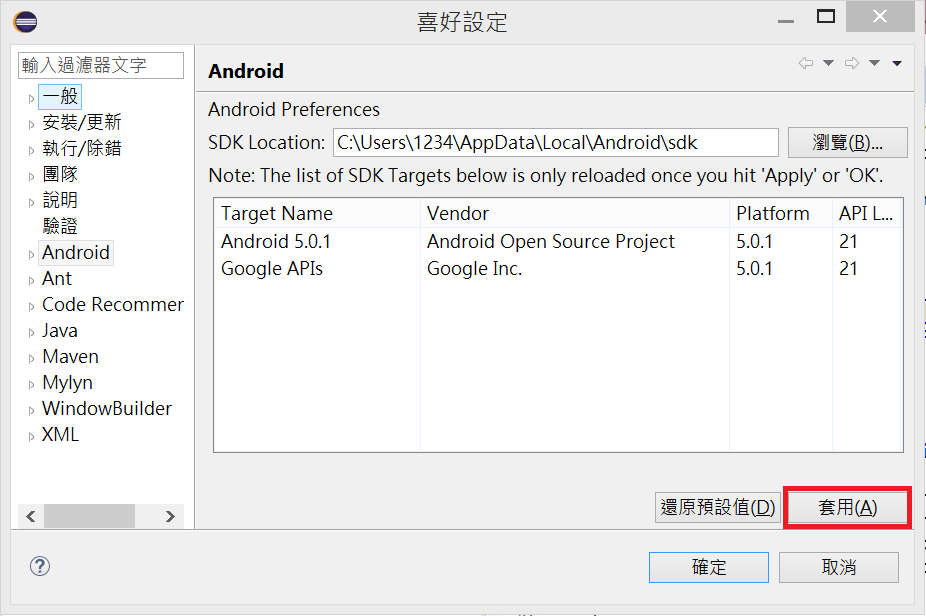Open the preferences view menu triangle
The image size is (926, 616).
click(x=897, y=64)
